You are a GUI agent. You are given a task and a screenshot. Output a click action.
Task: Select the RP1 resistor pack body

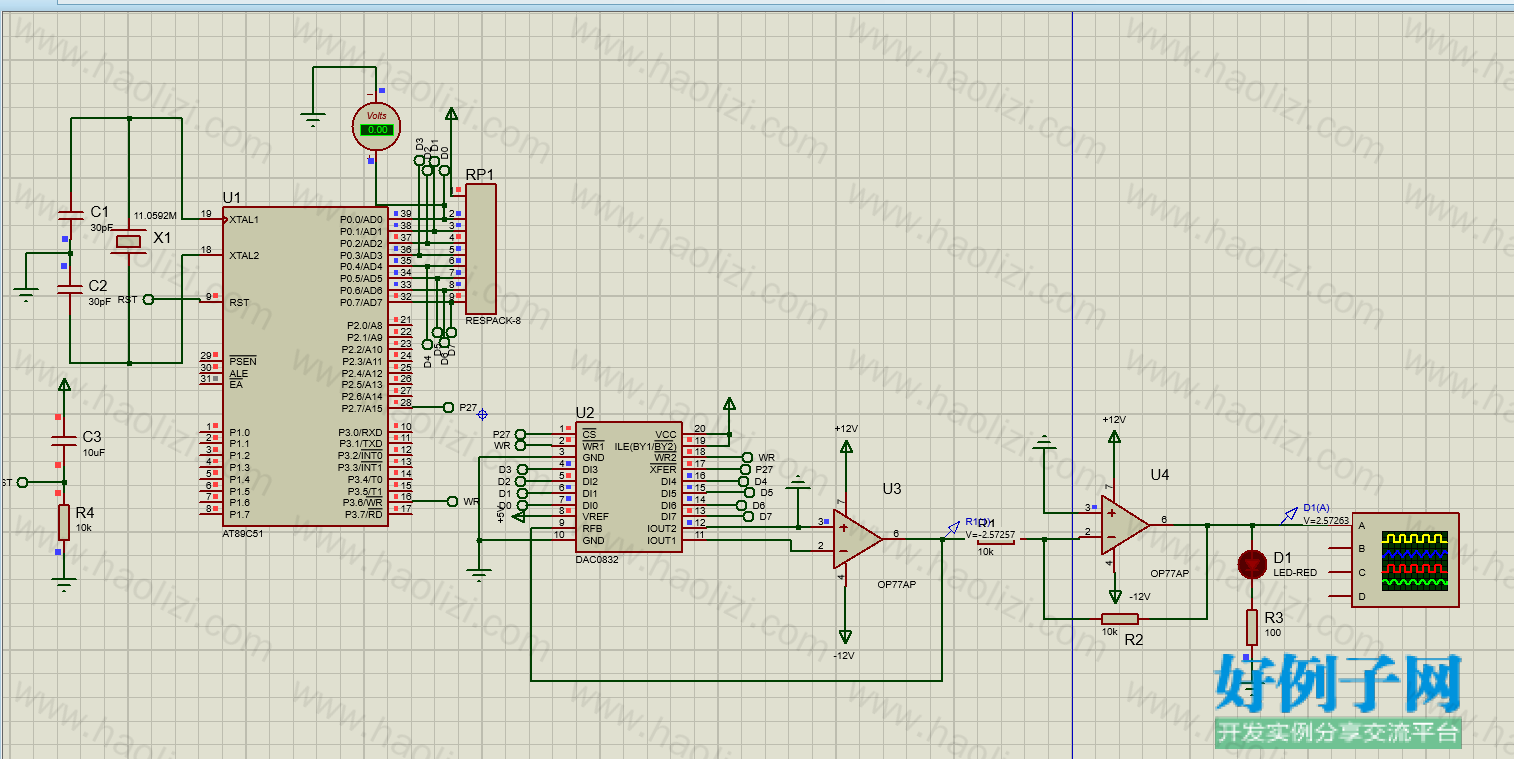480,249
